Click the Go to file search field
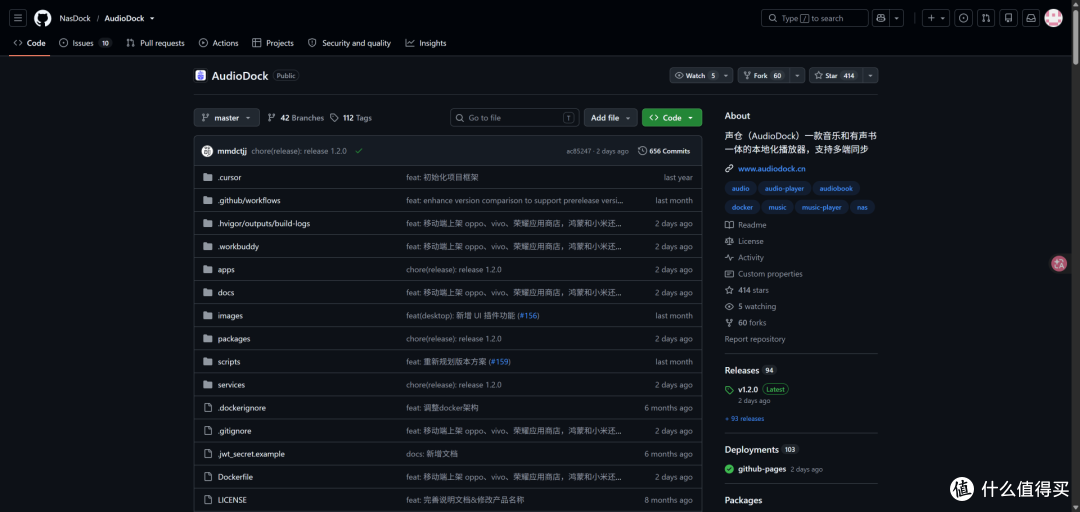Viewport: 1080px width, 512px height. click(515, 118)
